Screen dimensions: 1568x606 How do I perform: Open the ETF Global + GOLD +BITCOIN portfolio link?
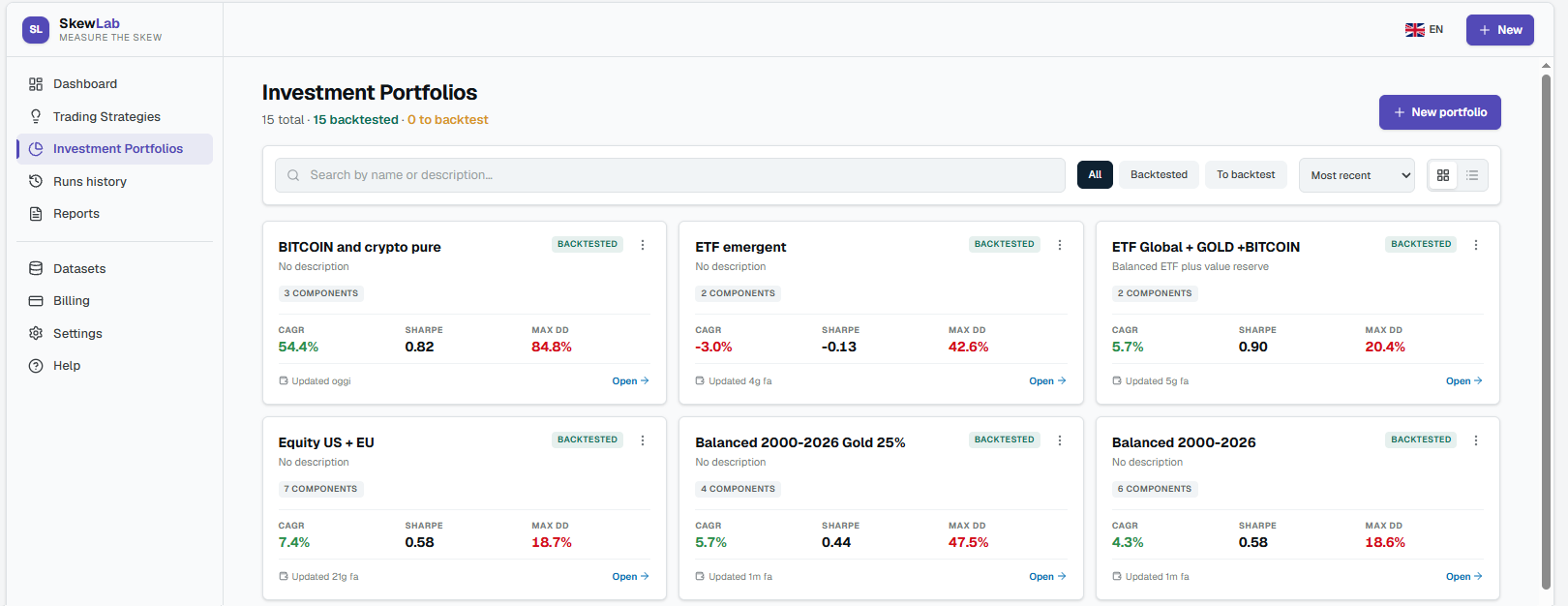tap(1464, 381)
